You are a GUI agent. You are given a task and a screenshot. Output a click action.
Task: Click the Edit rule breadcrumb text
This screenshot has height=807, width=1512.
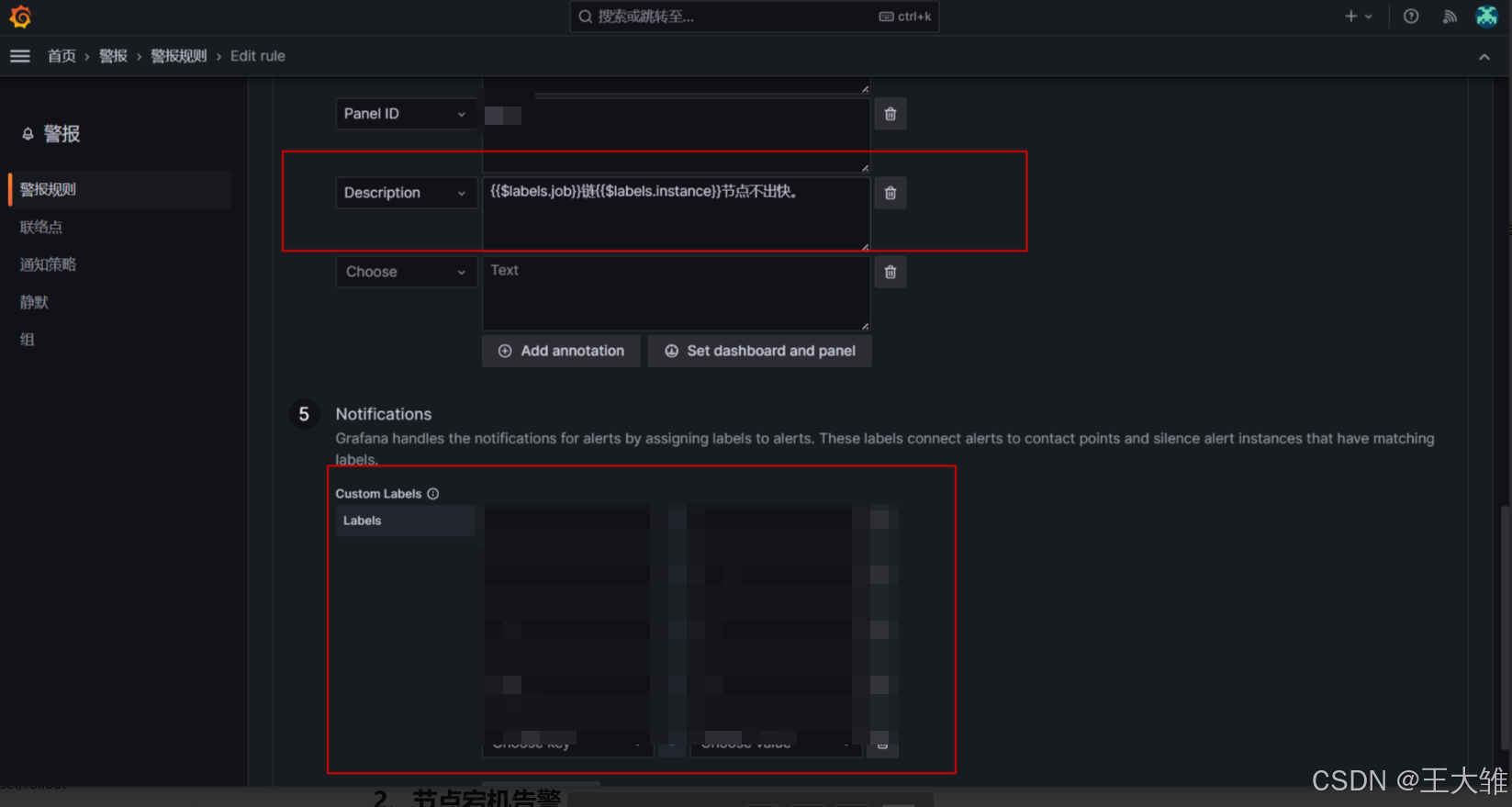click(x=258, y=56)
